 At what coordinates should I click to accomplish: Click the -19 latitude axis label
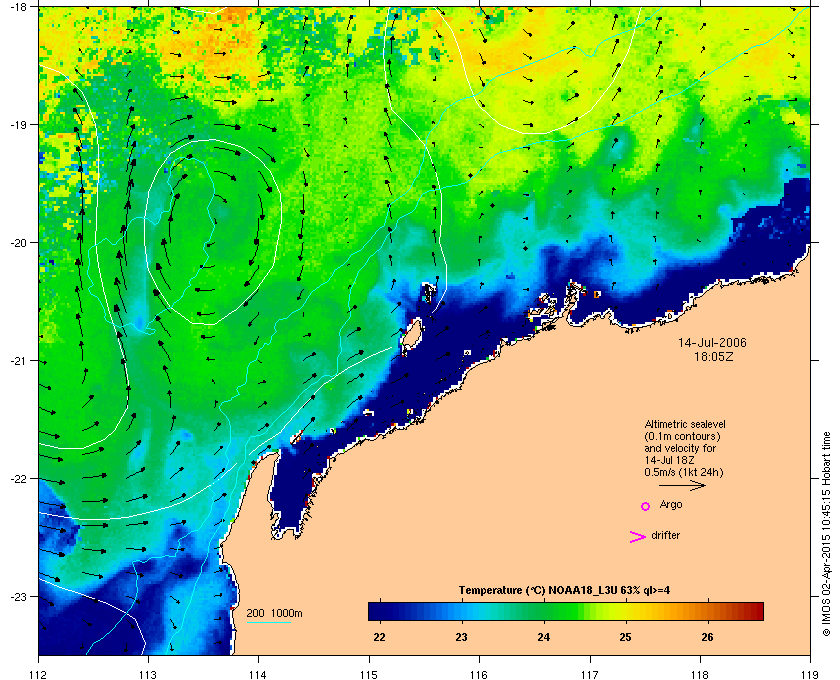pyautogui.click(x=19, y=125)
